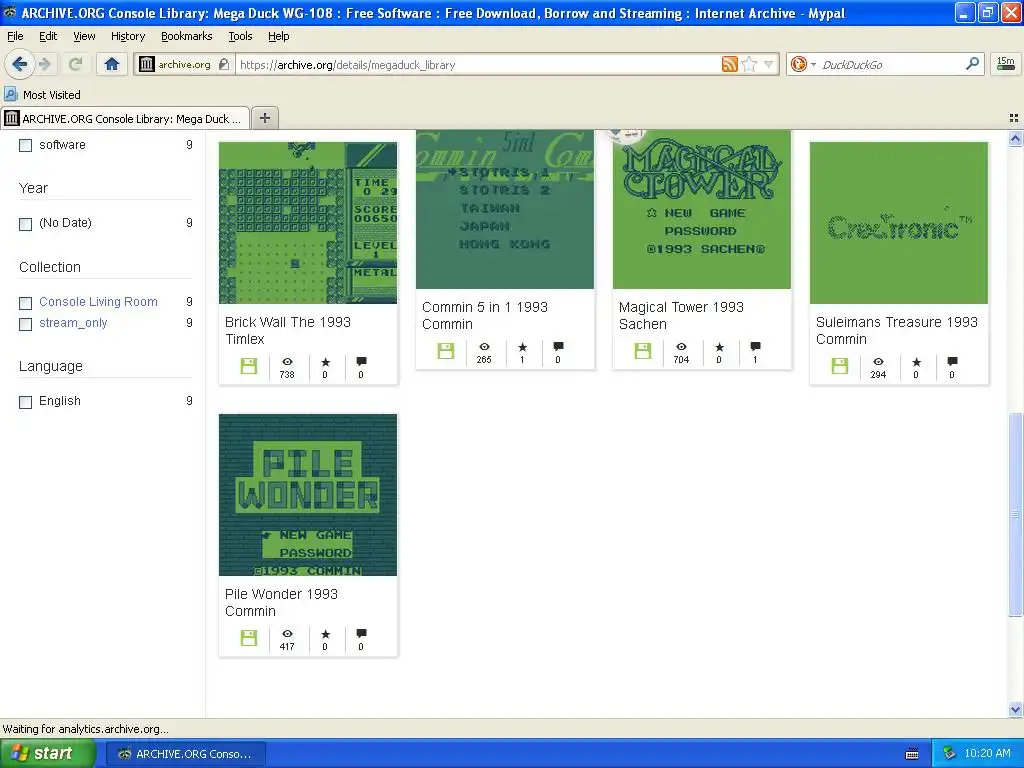1024x768 pixels.
Task: Click reviews comment icon on Pile Wonder
Action: click(x=361, y=633)
